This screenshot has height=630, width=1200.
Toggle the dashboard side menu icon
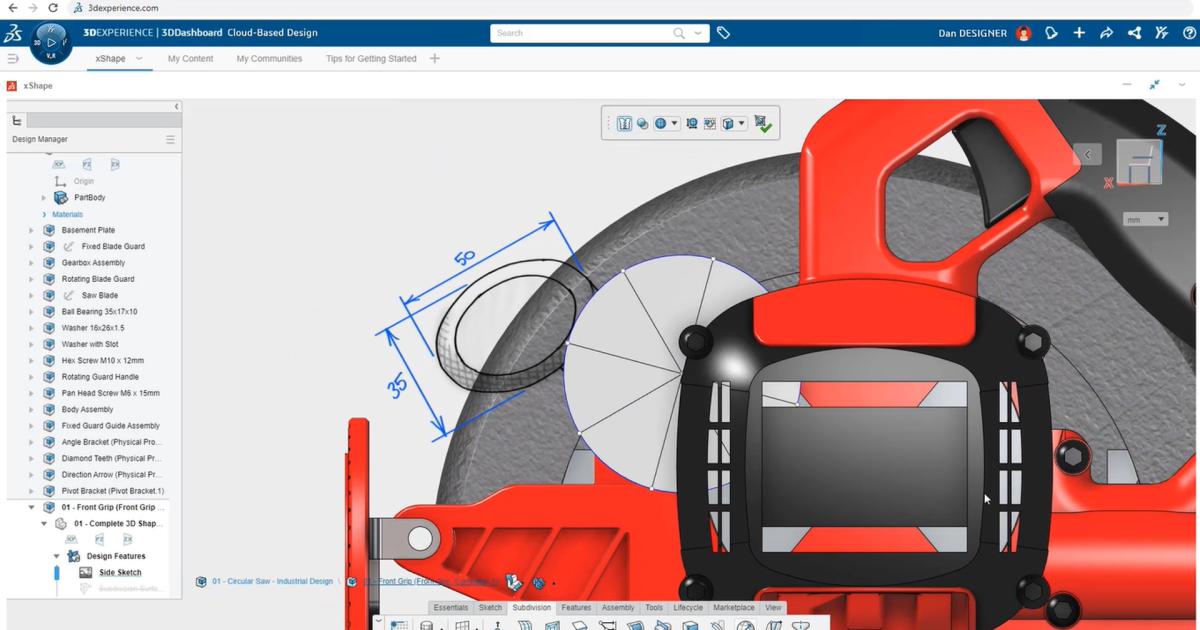13,59
